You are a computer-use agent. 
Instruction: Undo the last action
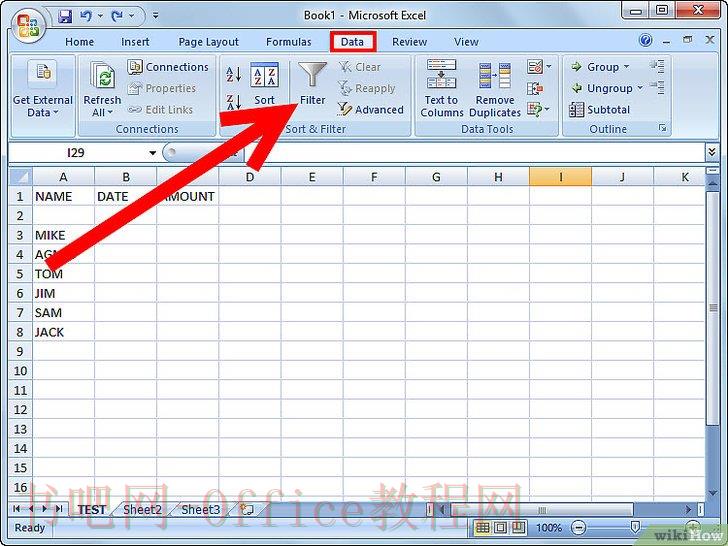pos(86,17)
